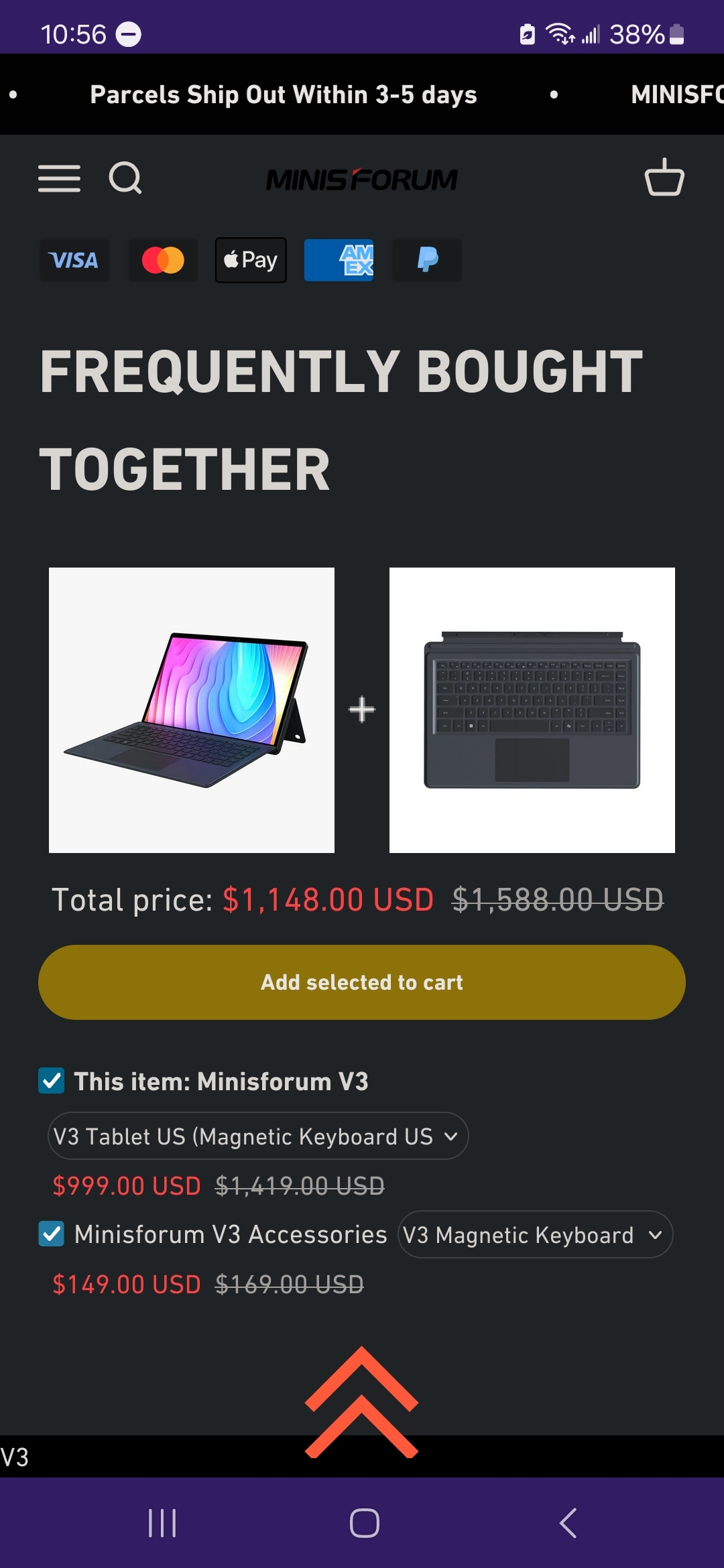Tap the MINISFORUM logo to go home

click(x=362, y=179)
